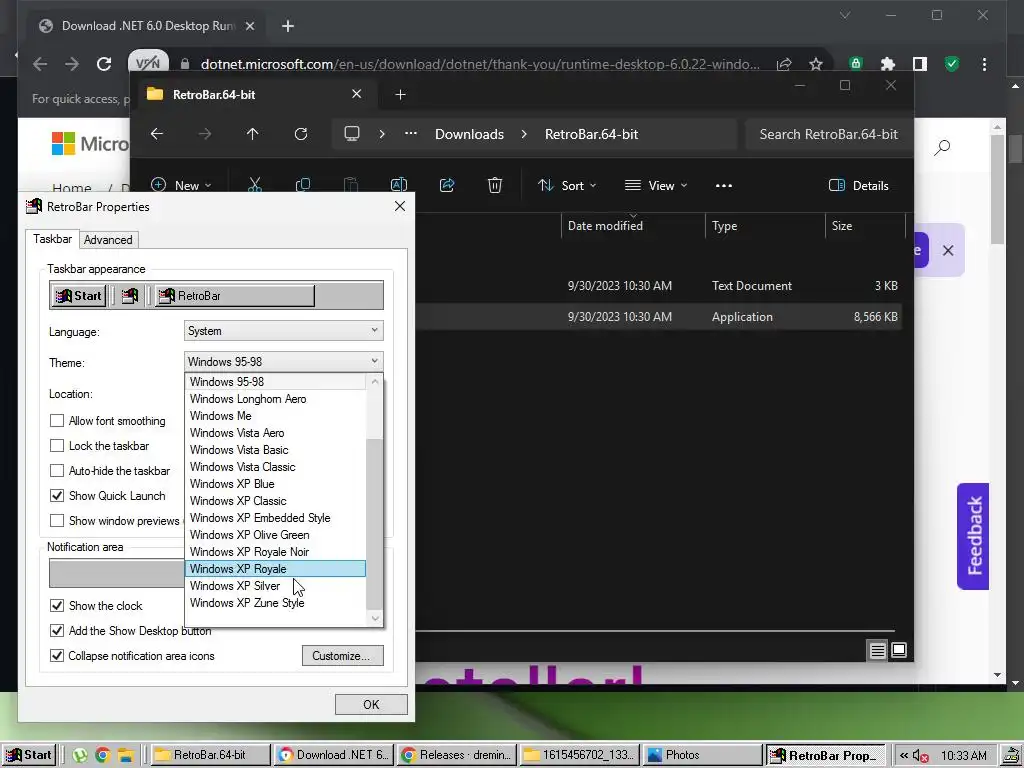The image size is (1024, 768).
Task: Sort by Date modified column header
Action: pos(633,225)
